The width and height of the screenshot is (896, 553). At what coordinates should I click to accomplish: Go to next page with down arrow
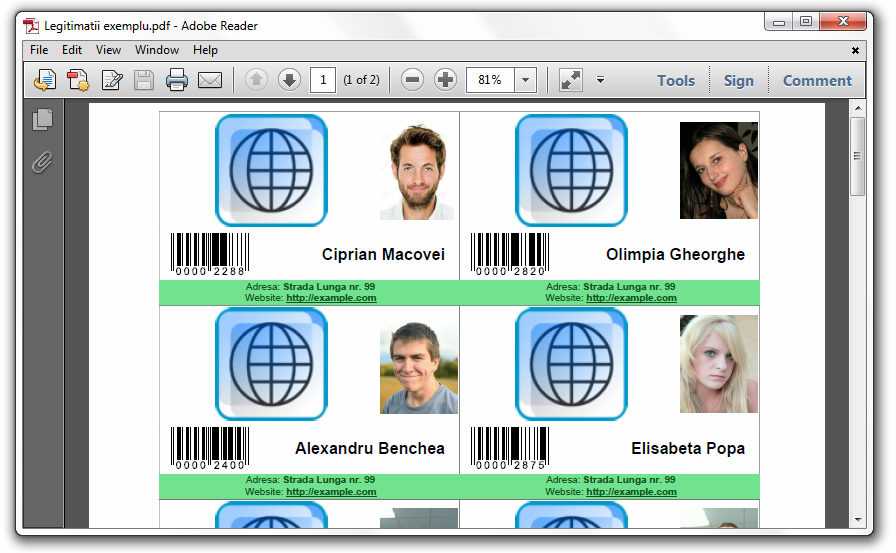click(x=289, y=80)
